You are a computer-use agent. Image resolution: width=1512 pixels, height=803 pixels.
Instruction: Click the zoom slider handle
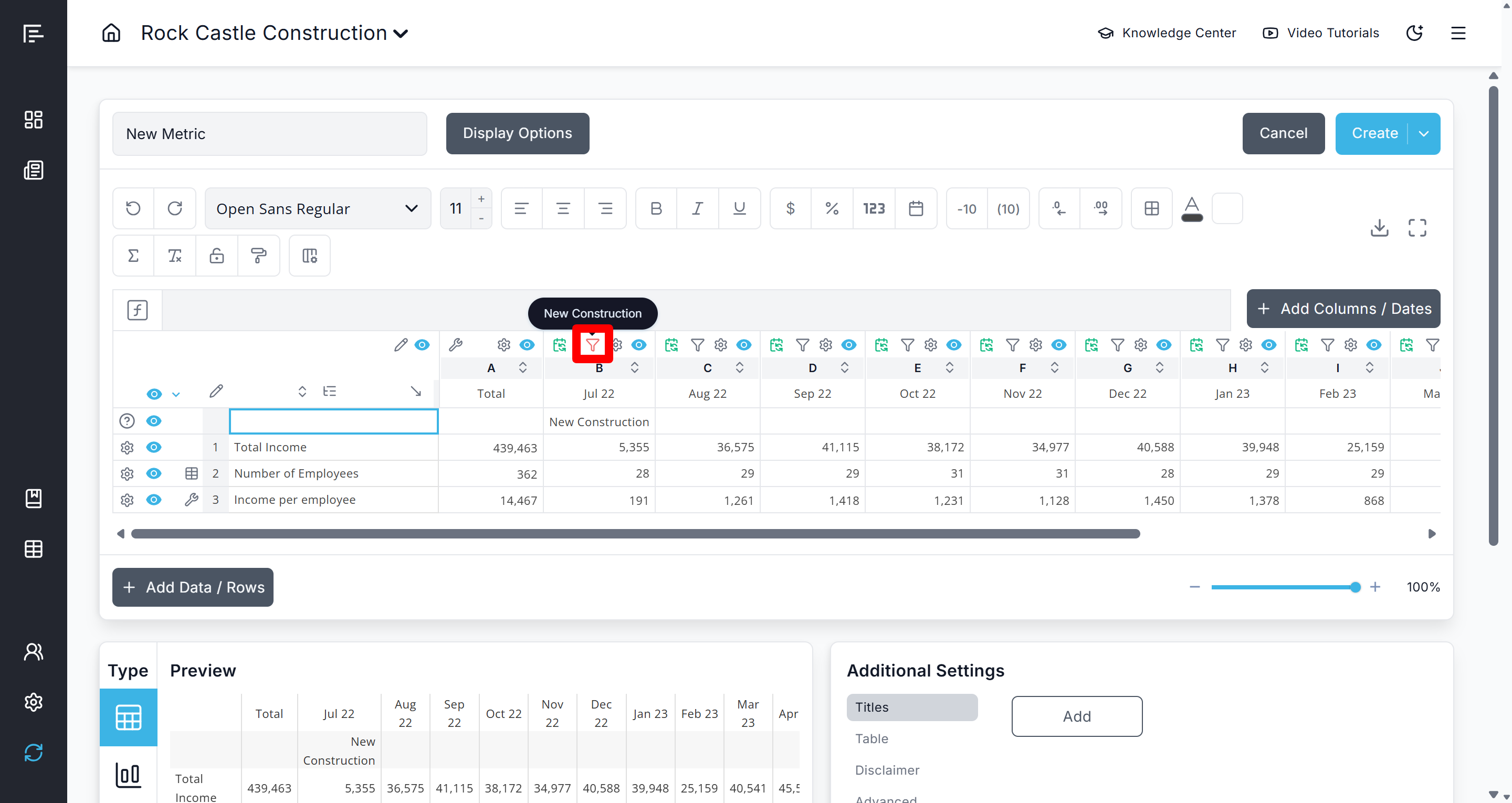coord(1354,588)
